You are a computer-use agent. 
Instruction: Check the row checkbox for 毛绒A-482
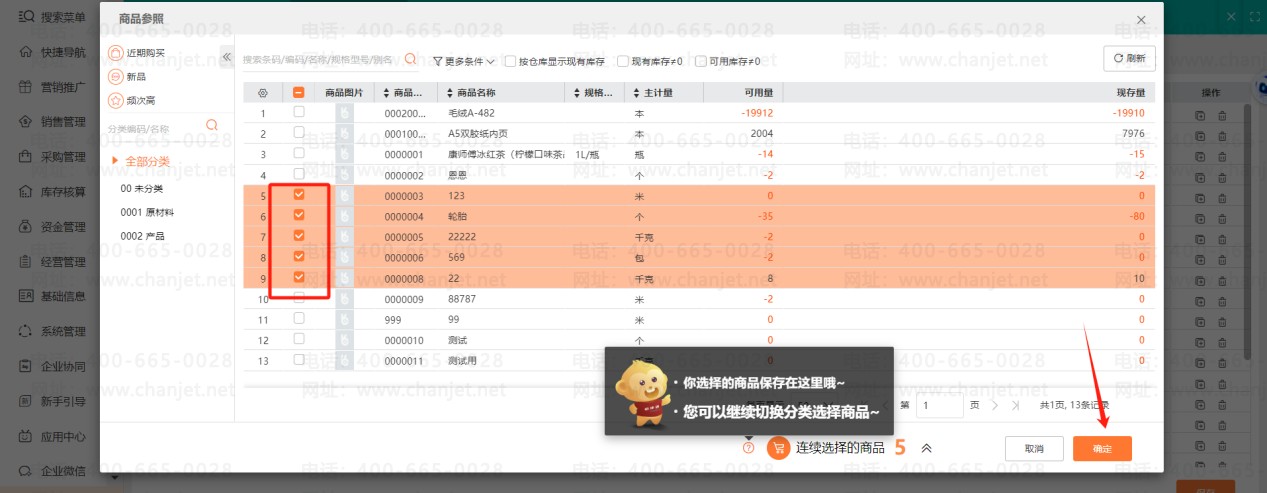click(299, 112)
